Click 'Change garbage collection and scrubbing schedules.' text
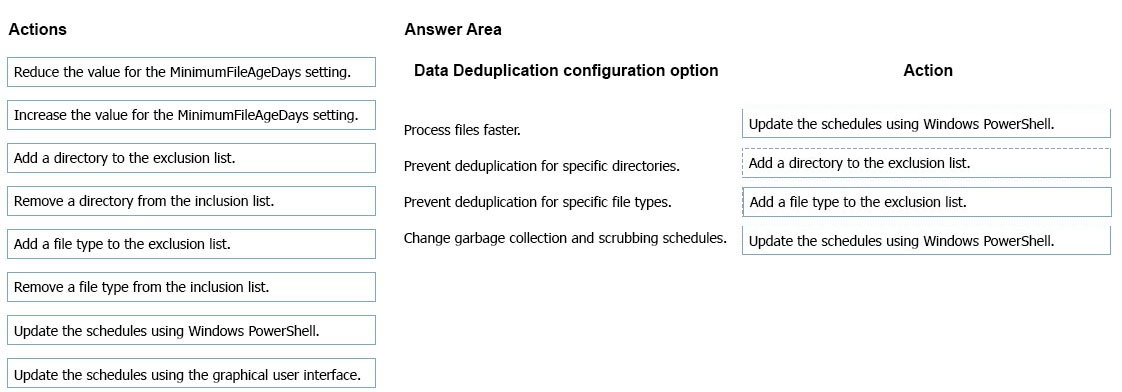The image size is (1122, 392). point(565,238)
